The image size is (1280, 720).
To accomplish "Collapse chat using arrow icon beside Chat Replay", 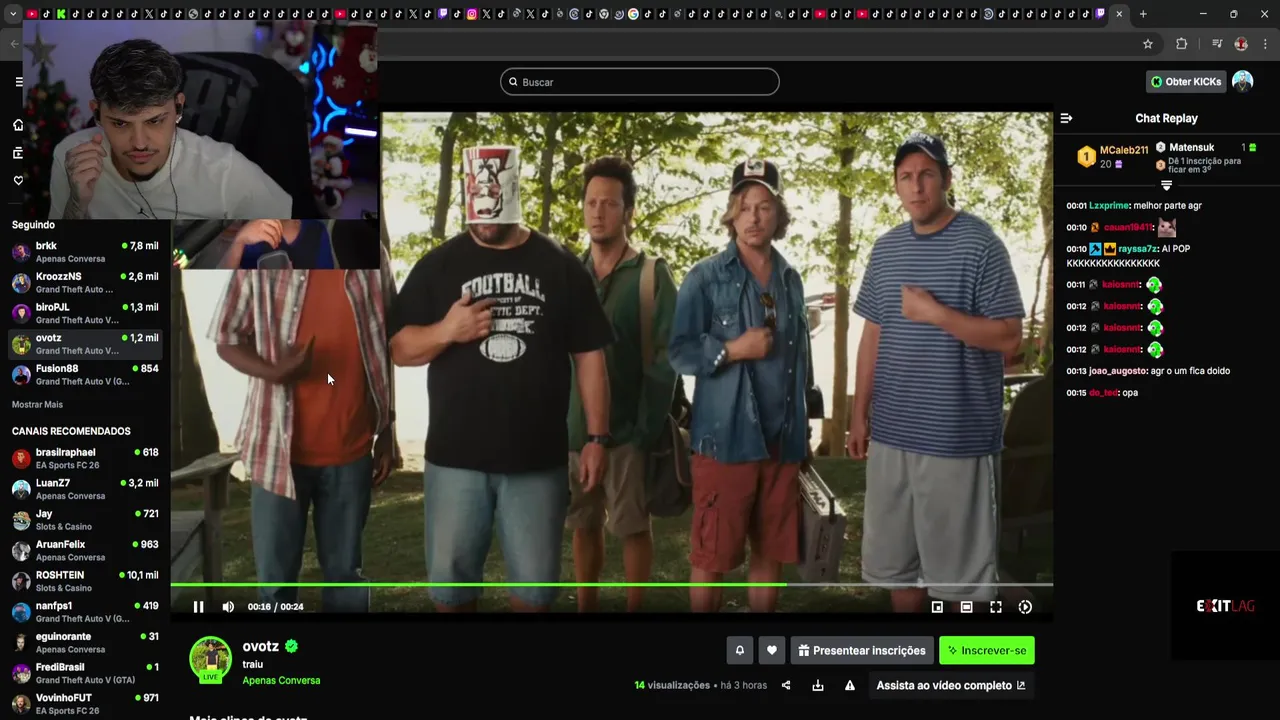I will tap(1066, 118).
